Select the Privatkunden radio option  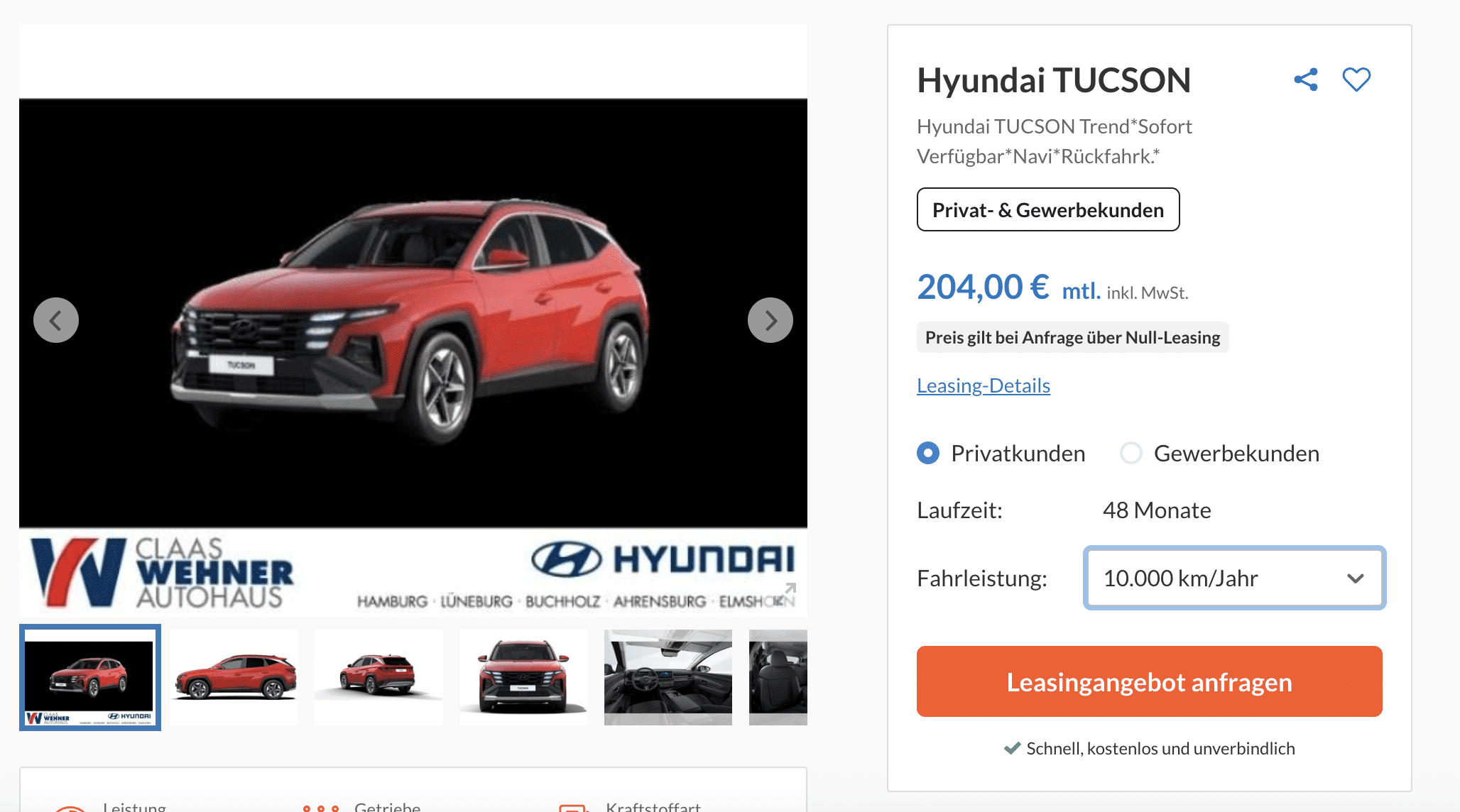[928, 453]
